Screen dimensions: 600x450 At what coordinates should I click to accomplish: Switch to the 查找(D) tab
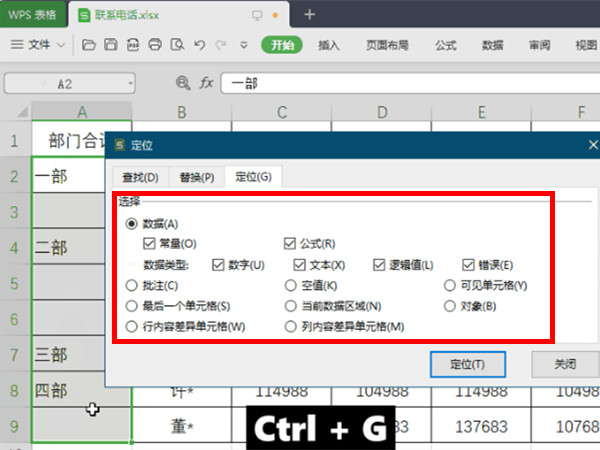(139, 177)
